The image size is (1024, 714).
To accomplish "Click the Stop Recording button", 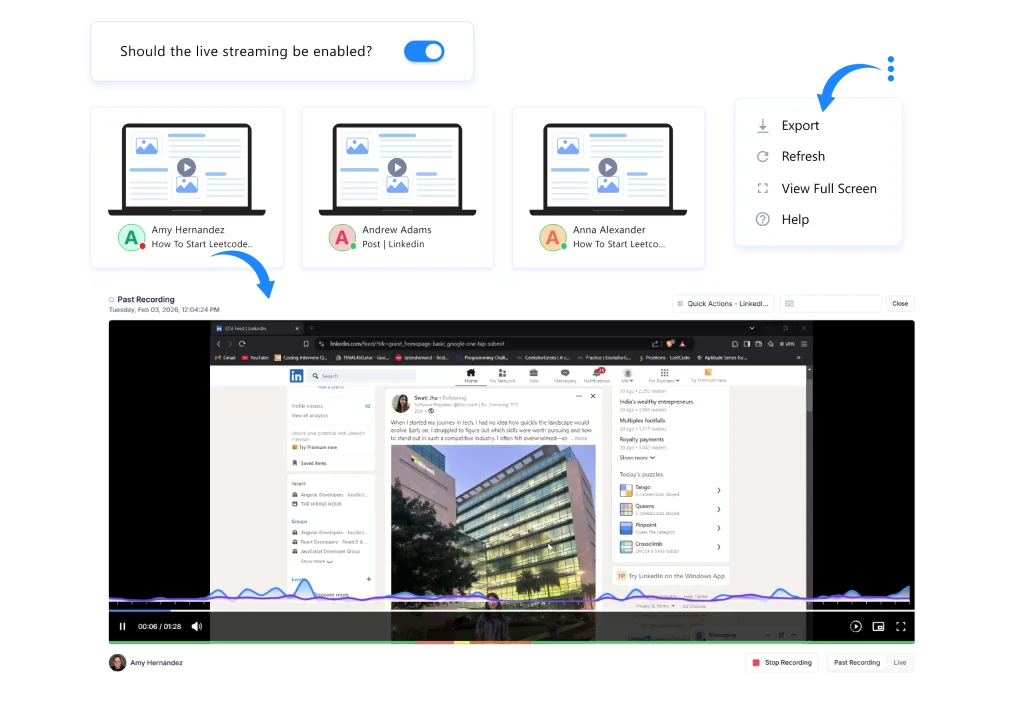I will (781, 662).
